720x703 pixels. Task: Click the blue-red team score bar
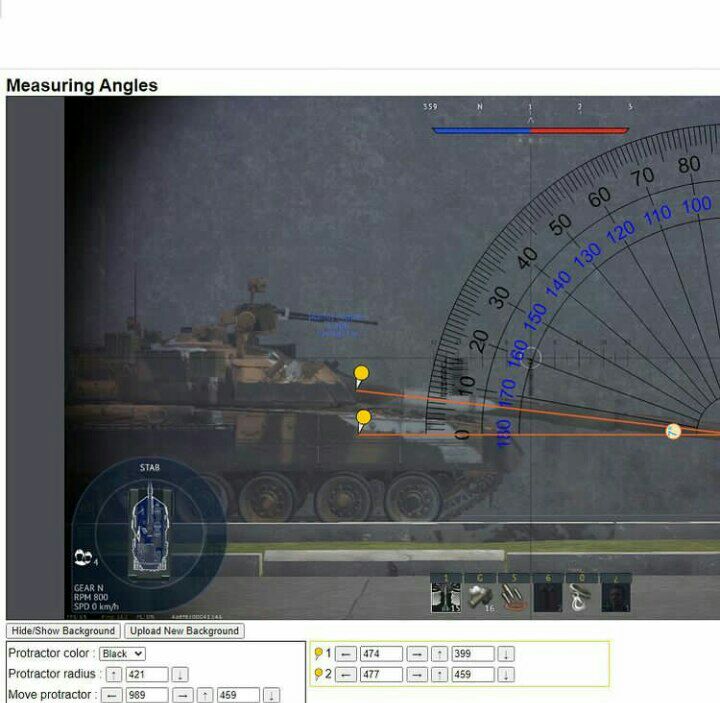pos(530,130)
